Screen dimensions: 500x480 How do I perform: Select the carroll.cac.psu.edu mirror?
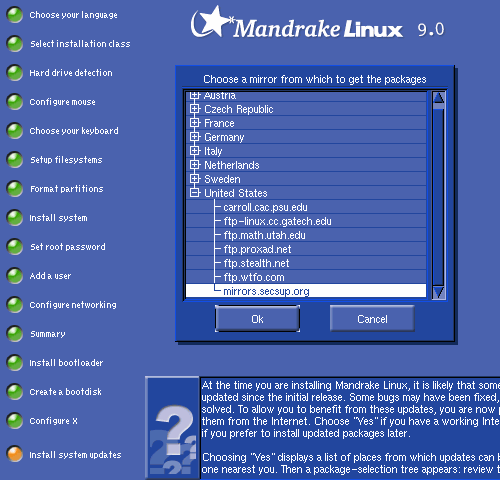[x=306, y=207]
